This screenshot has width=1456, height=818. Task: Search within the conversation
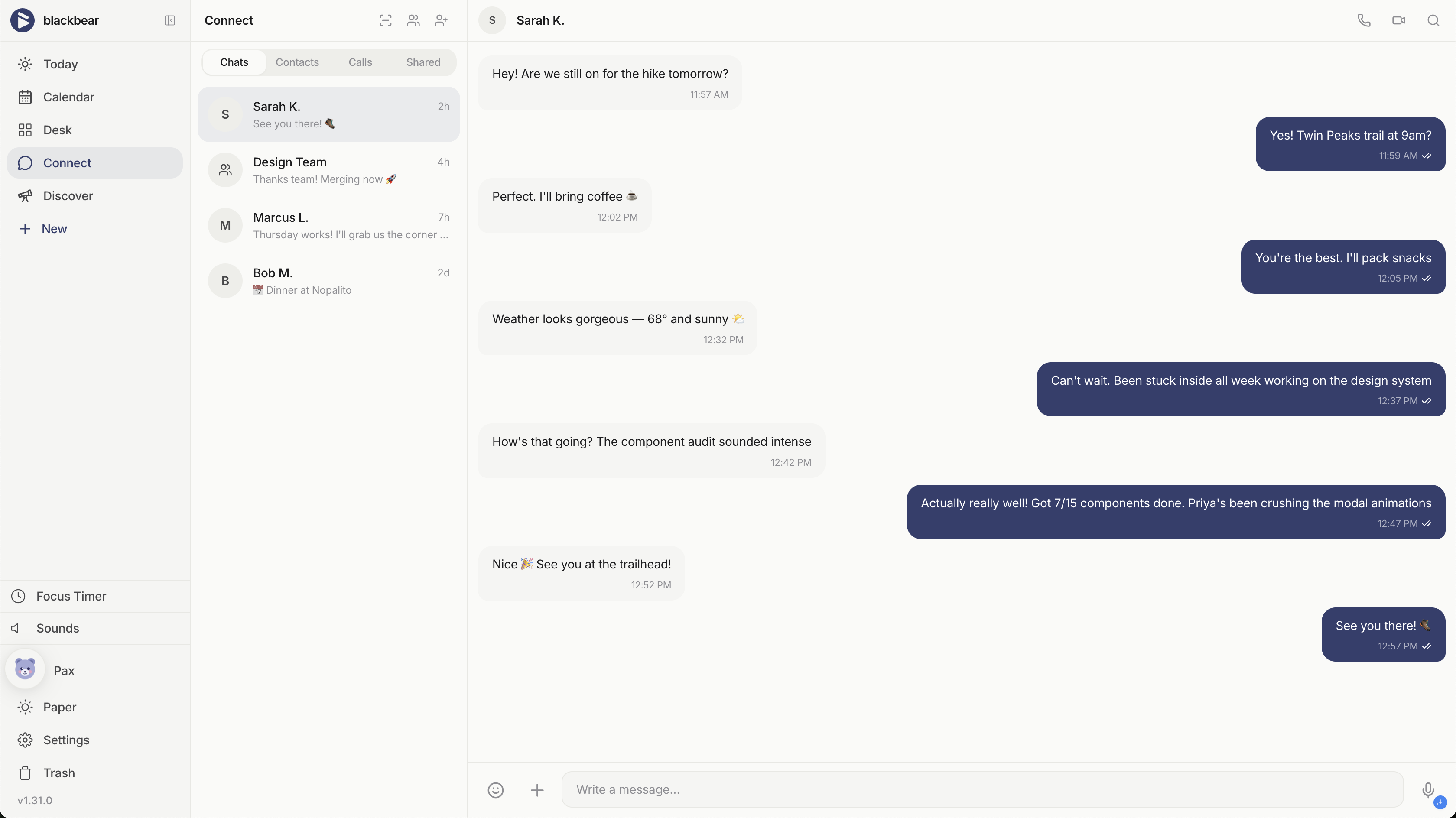point(1434,20)
